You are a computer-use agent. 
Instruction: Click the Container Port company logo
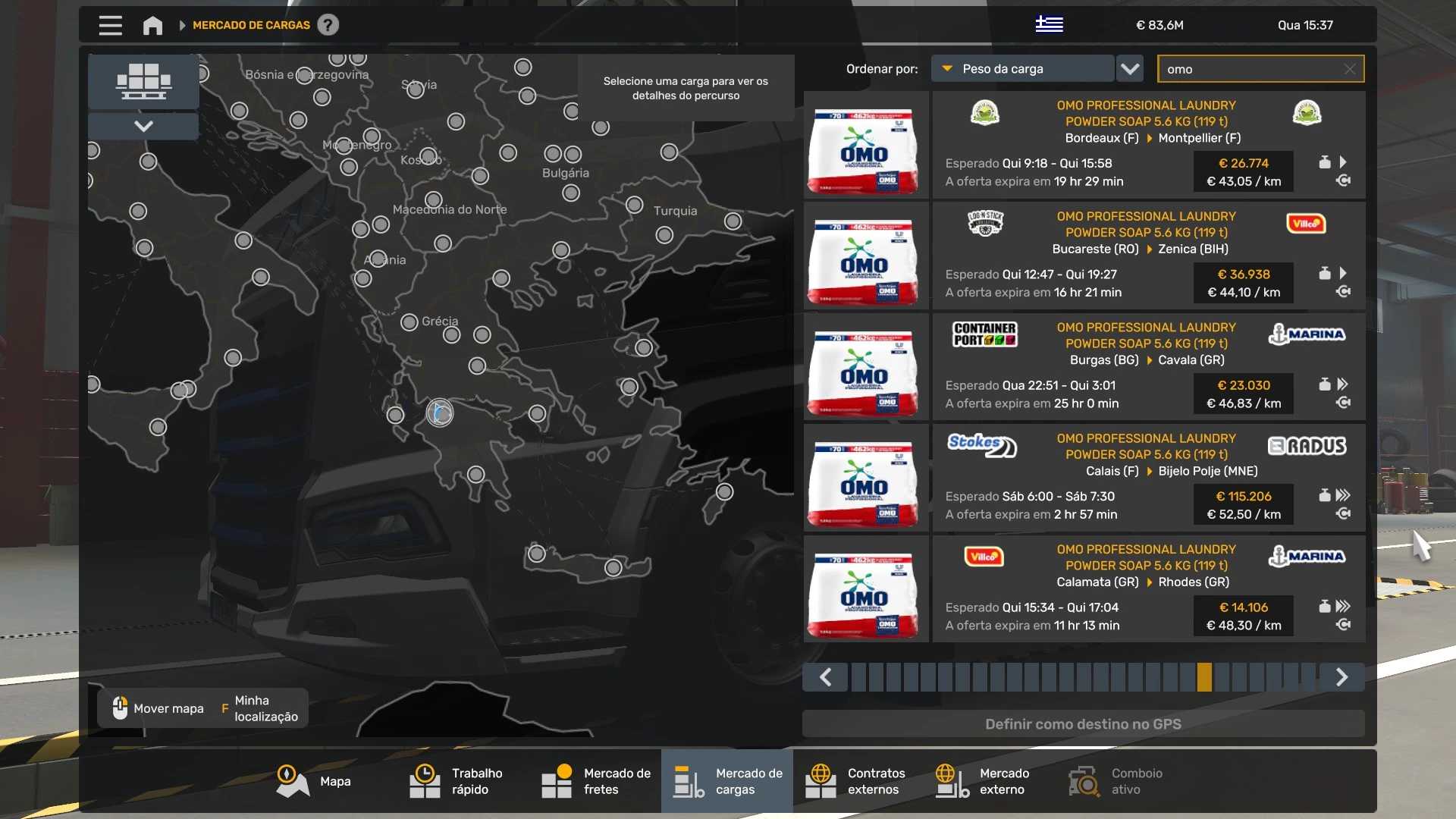point(985,334)
